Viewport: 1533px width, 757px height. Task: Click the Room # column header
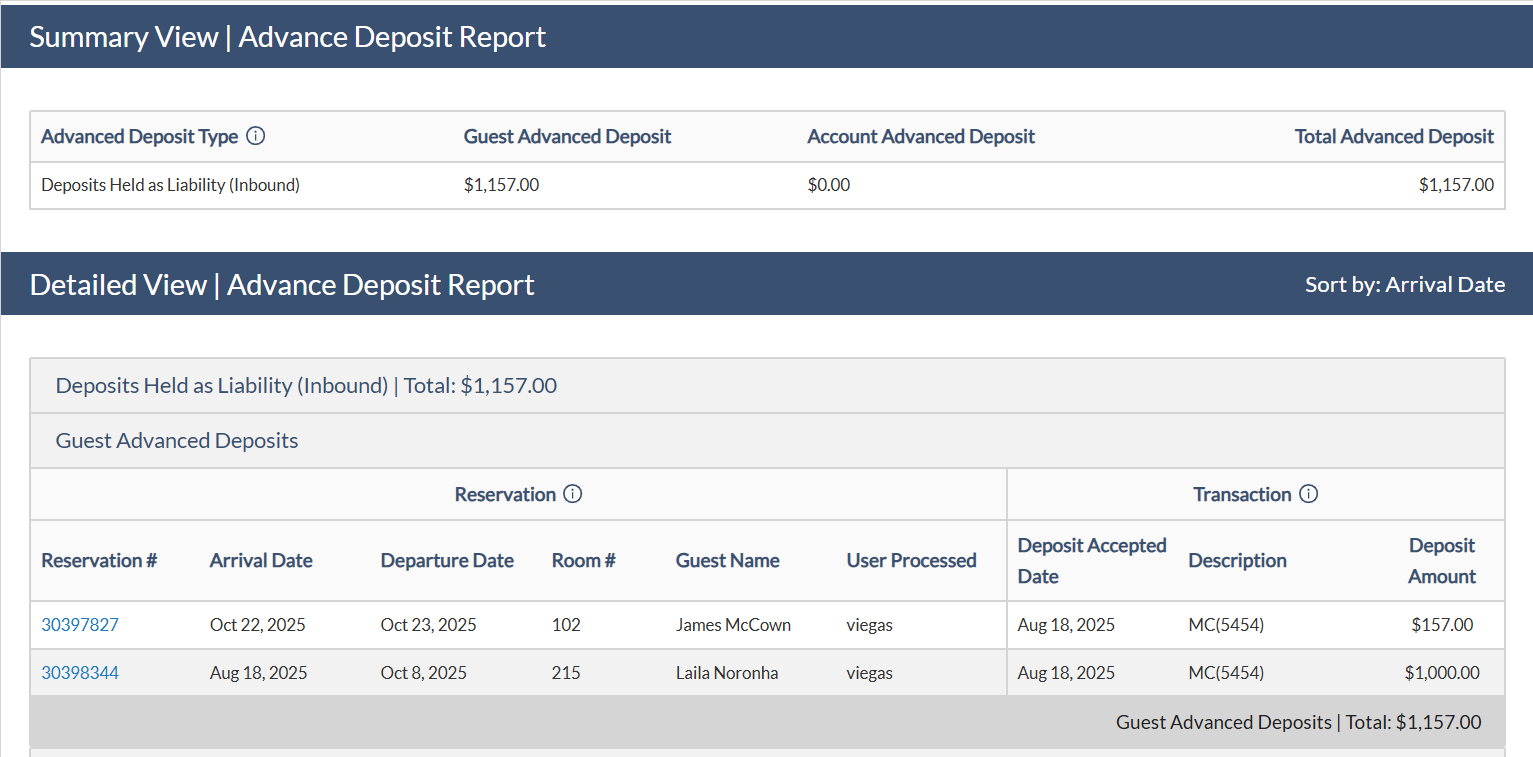[x=583, y=561]
